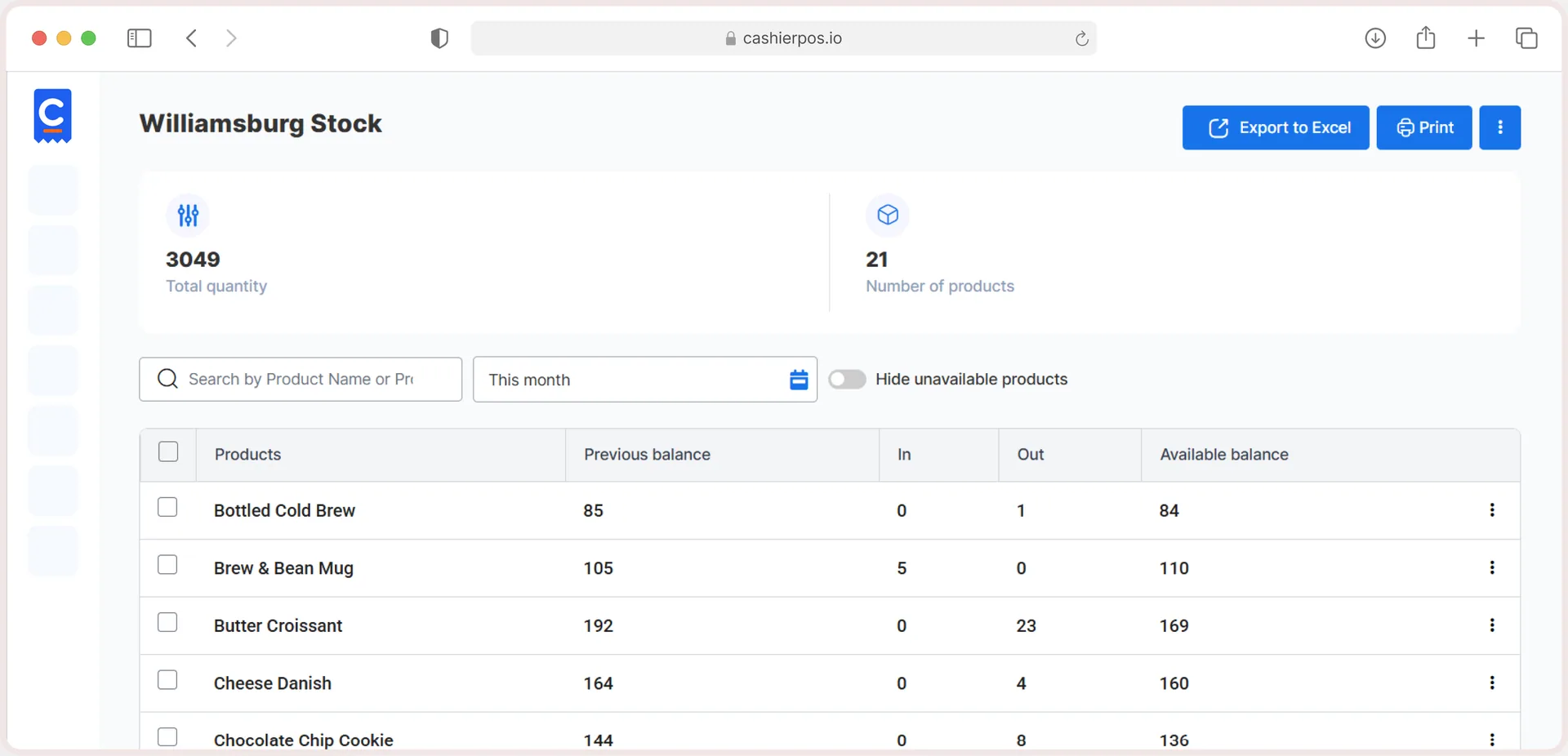Open row menu for Cheese Danish
Screen dimensions: 1568x756
1492,683
